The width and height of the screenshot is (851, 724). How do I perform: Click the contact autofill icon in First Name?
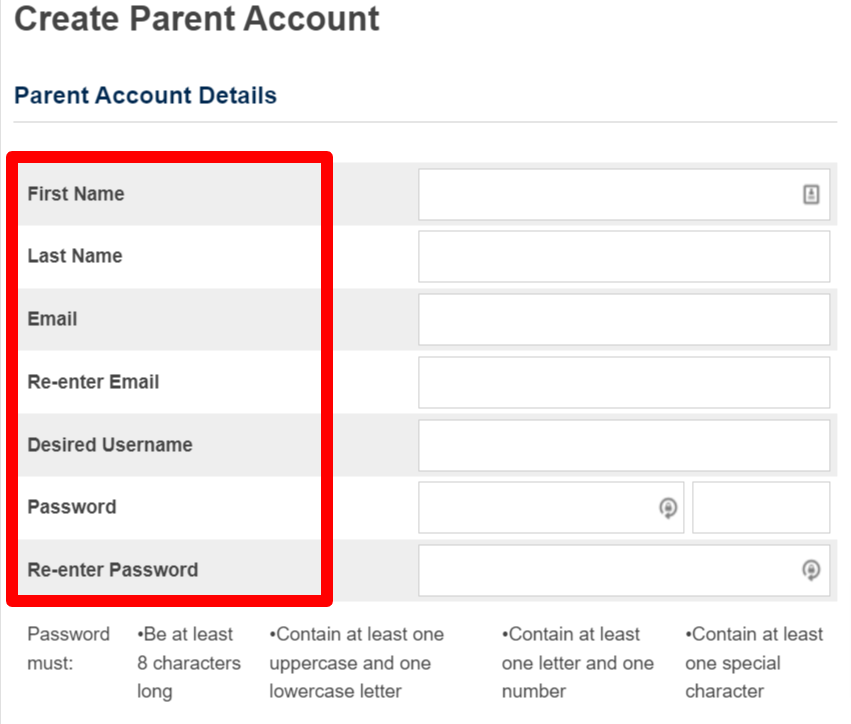811,194
